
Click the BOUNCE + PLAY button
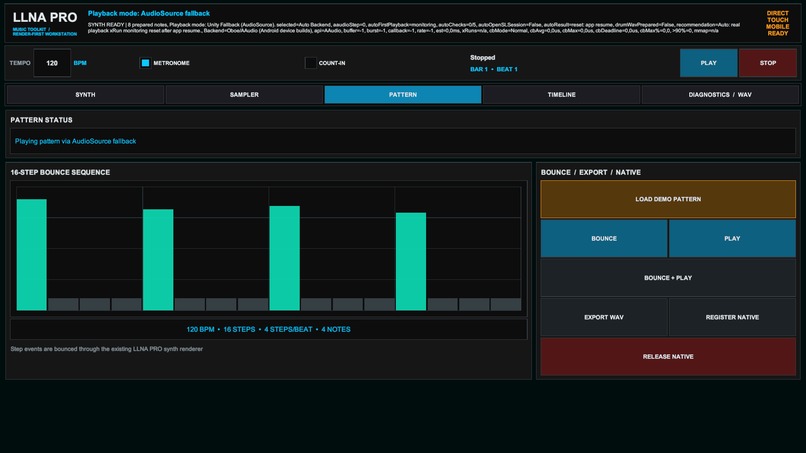click(x=668, y=278)
